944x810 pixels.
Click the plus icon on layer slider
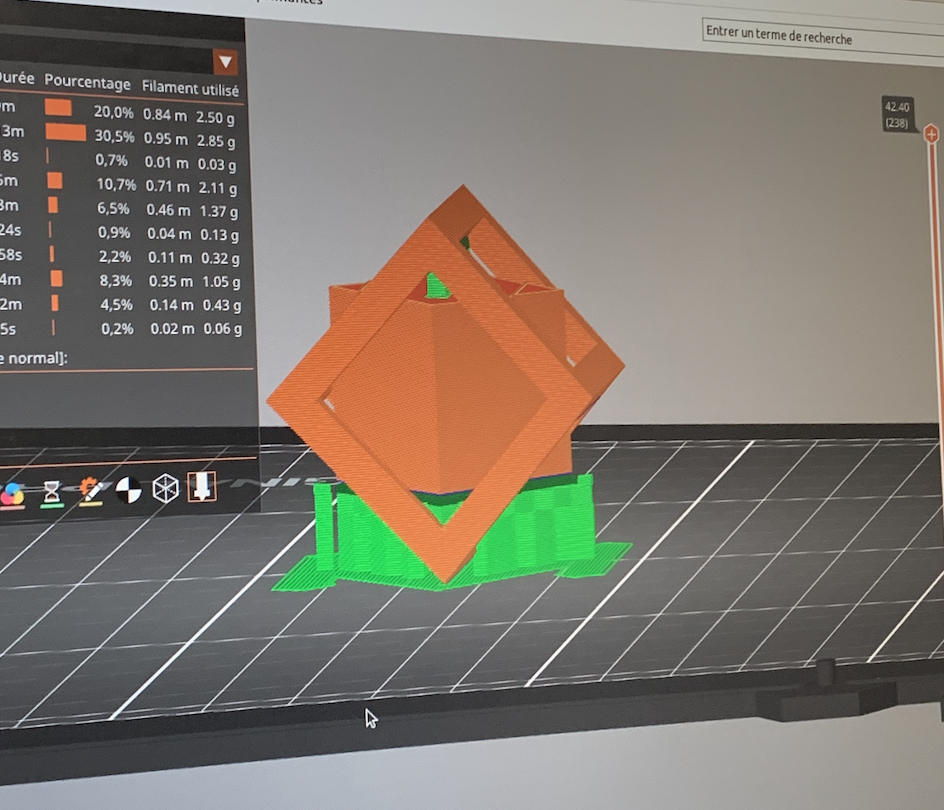click(x=931, y=134)
